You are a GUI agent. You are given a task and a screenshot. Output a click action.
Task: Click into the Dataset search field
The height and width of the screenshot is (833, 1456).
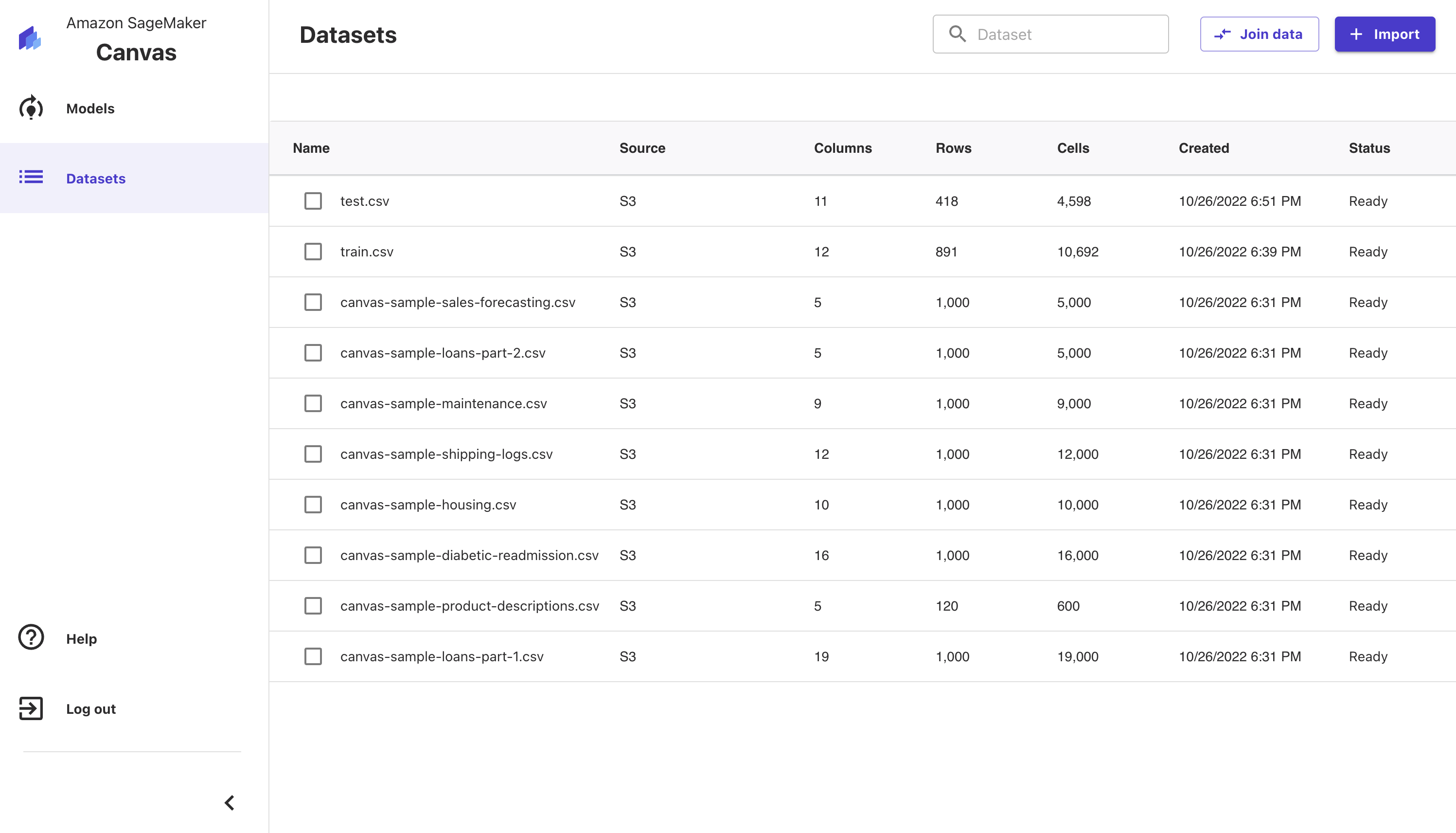(x=1051, y=35)
